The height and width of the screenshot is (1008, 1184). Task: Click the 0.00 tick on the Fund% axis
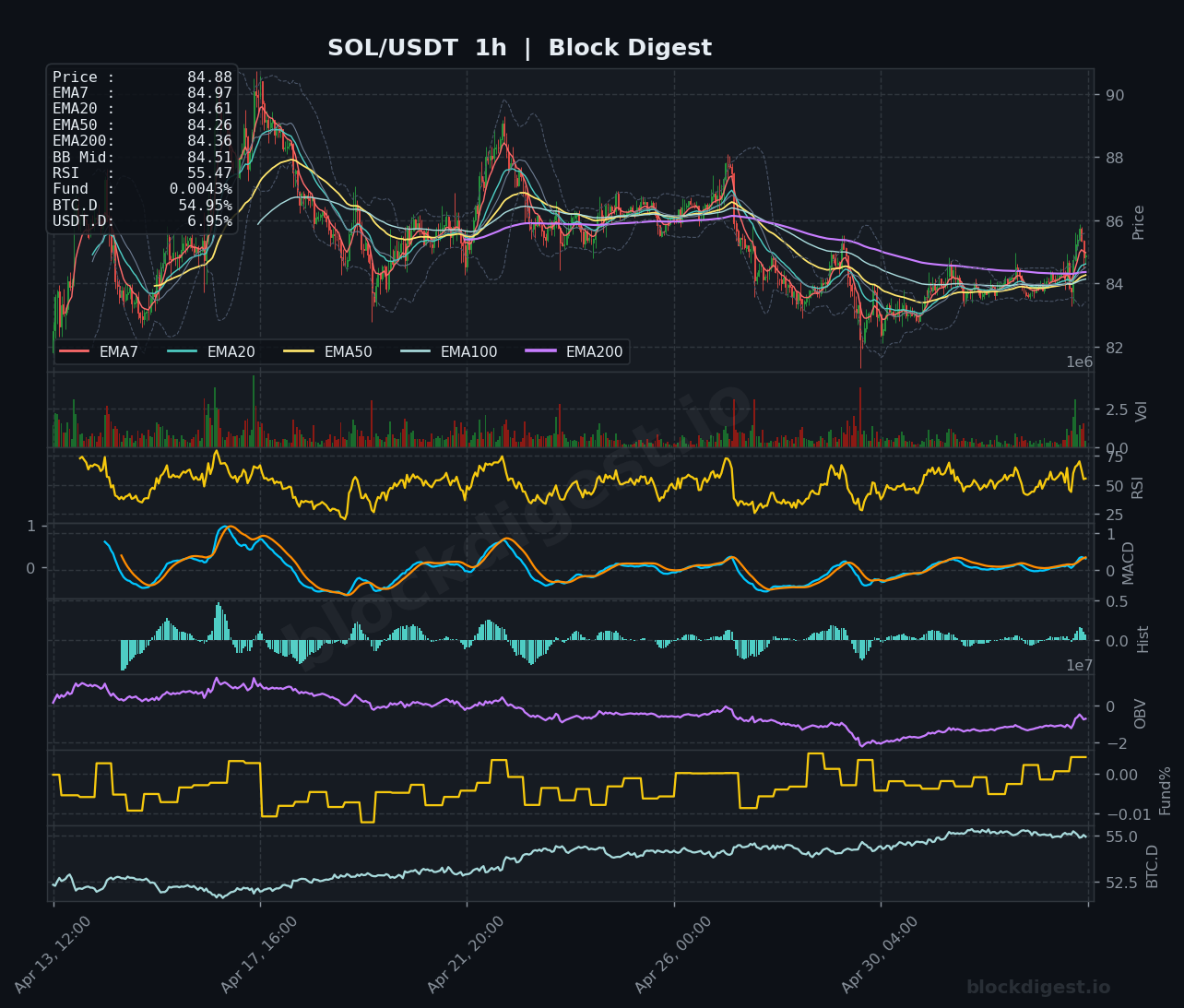1121,775
